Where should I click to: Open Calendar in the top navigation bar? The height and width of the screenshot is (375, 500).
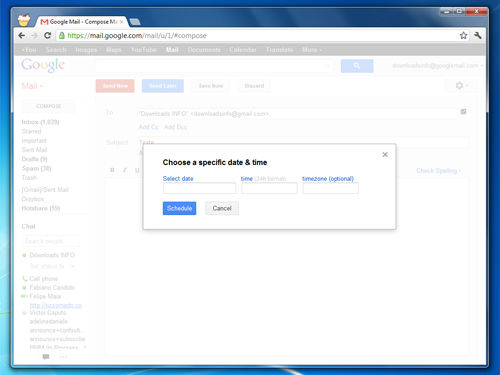pyautogui.click(x=243, y=50)
